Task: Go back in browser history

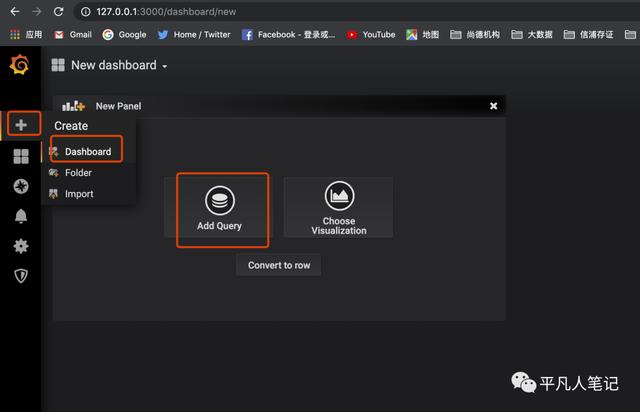Action: [x=15, y=12]
